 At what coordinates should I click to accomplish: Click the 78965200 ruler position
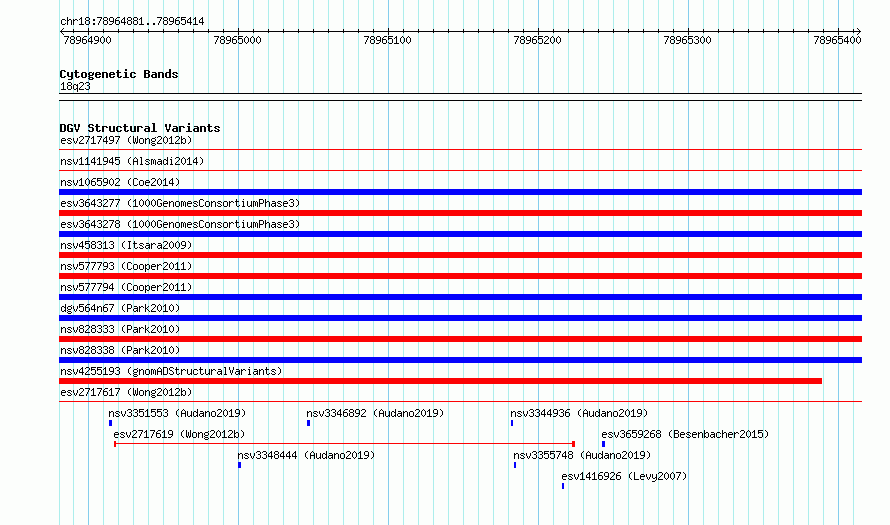click(x=537, y=40)
